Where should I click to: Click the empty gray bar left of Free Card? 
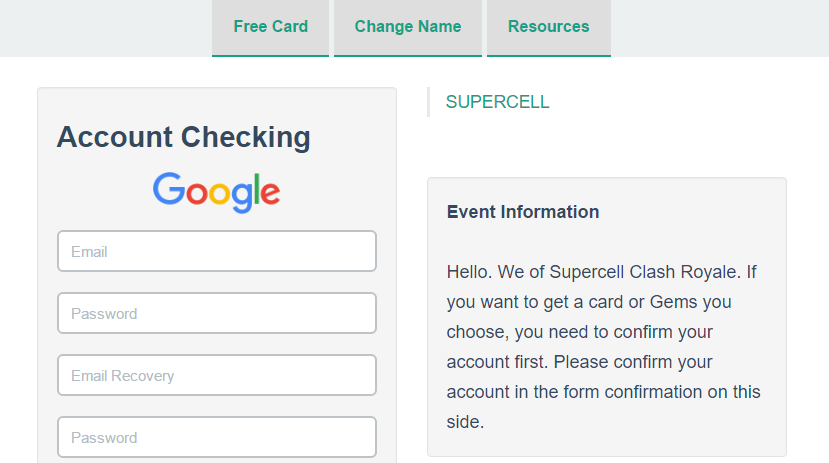coord(100,27)
